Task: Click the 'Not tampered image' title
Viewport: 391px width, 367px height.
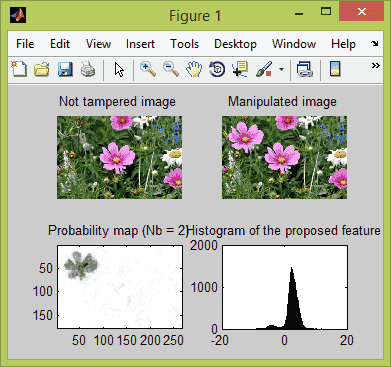Action: [117, 102]
